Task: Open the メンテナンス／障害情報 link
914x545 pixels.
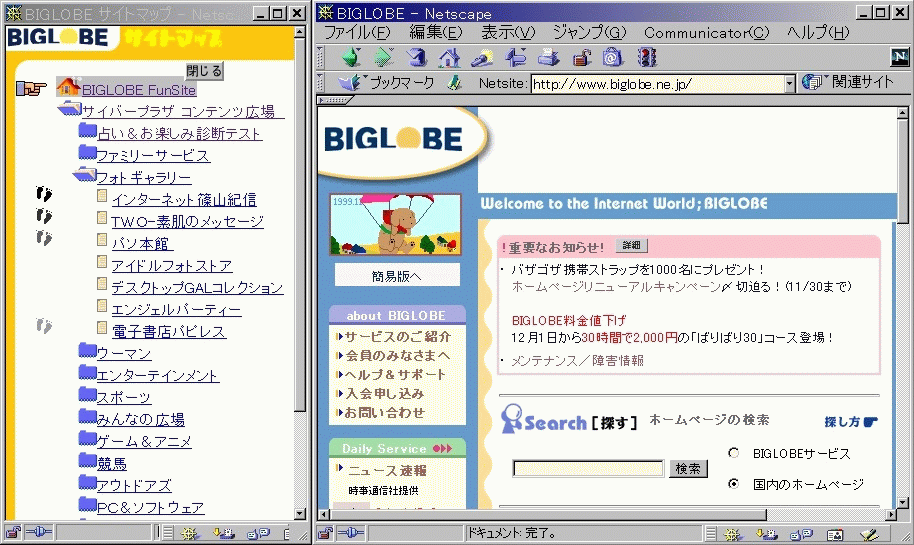Action: (577, 361)
